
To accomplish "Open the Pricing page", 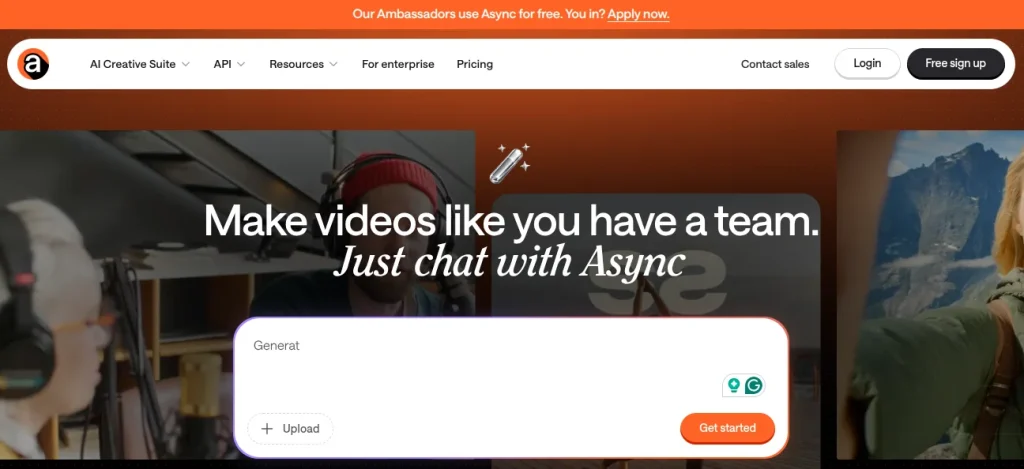I will click(475, 64).
